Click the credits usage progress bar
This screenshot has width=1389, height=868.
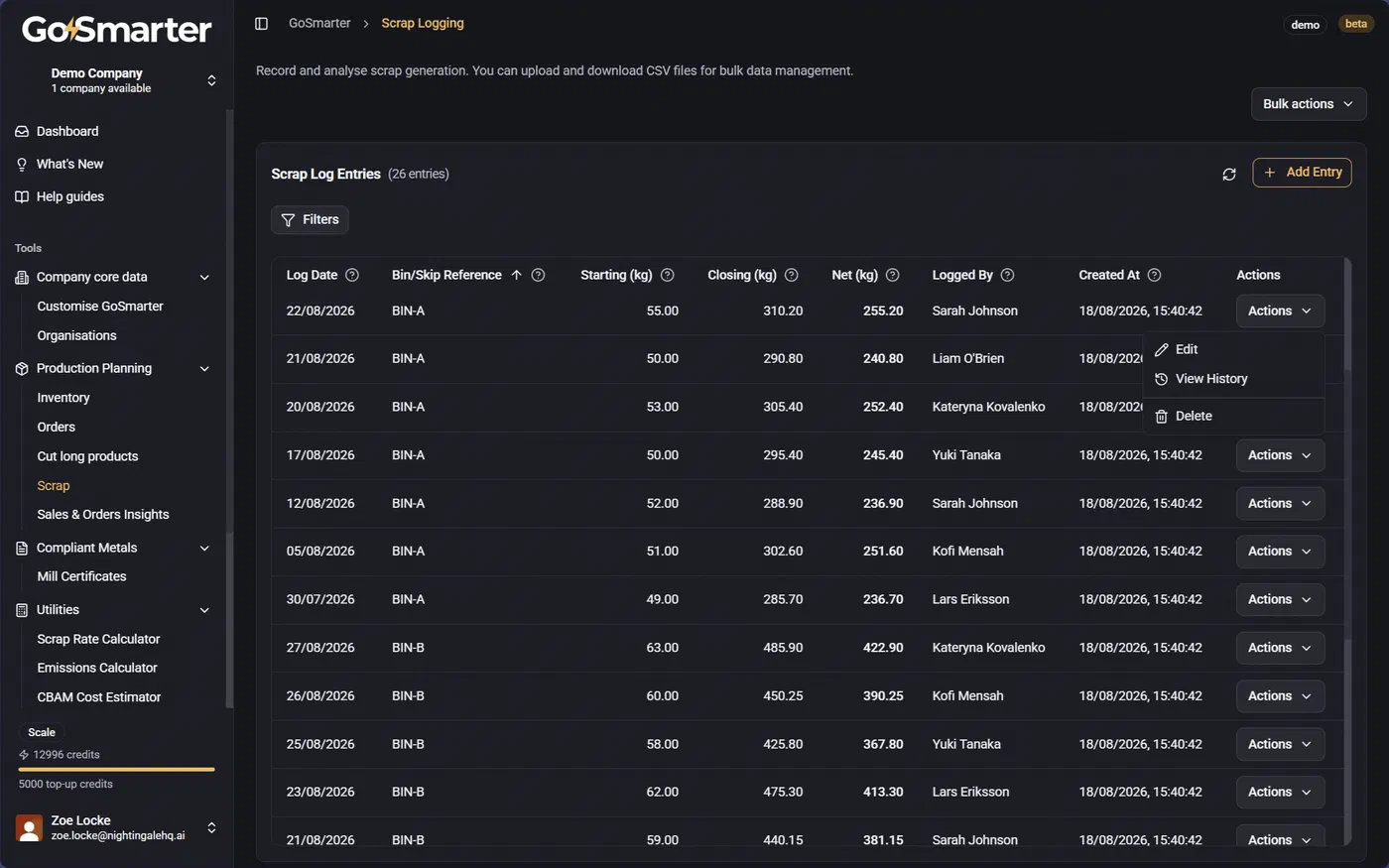[x=117, y=770]
